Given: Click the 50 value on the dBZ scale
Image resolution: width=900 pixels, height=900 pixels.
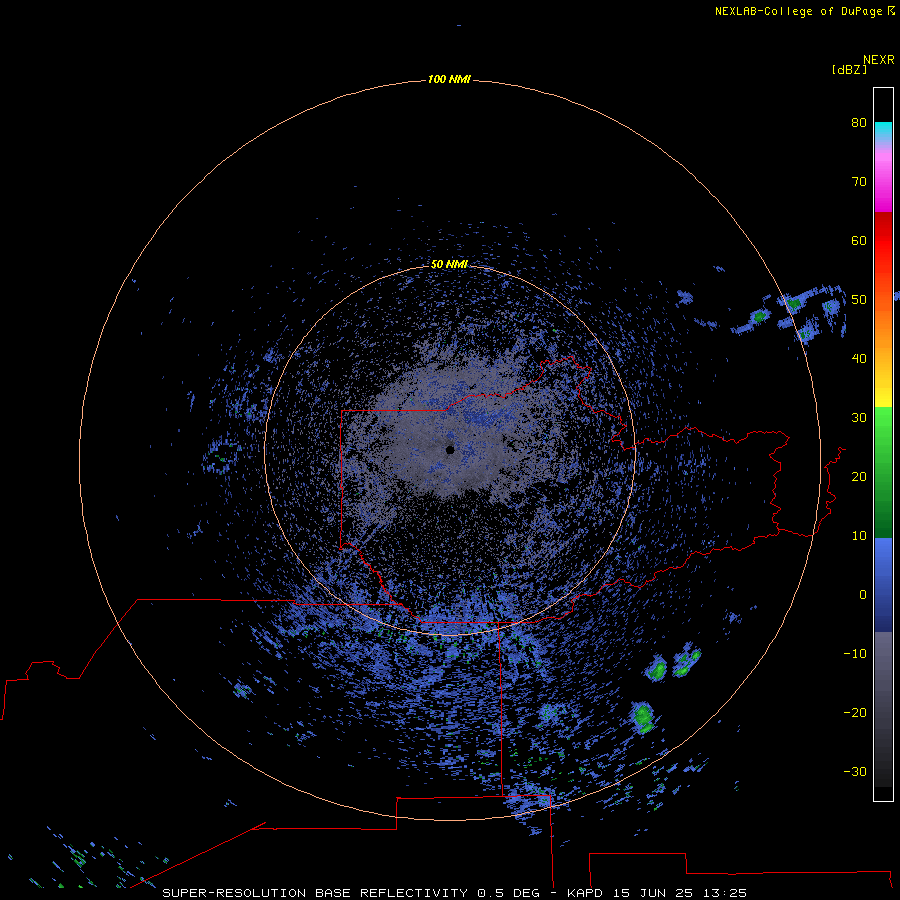Looking at the screenshot, I should pos(859,300).
